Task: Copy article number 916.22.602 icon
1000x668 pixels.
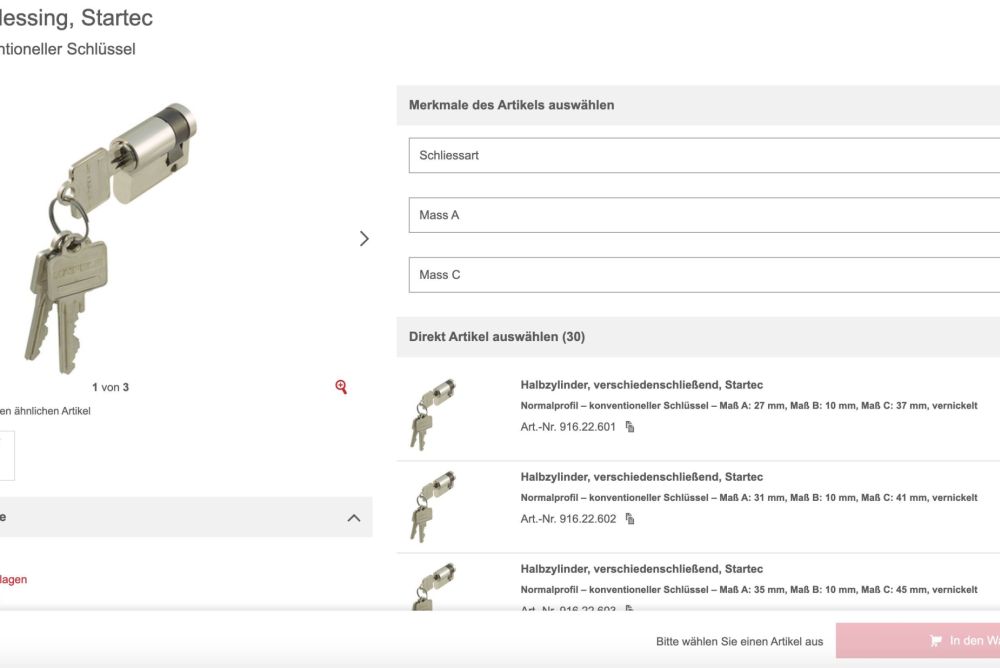Action: 630,519
